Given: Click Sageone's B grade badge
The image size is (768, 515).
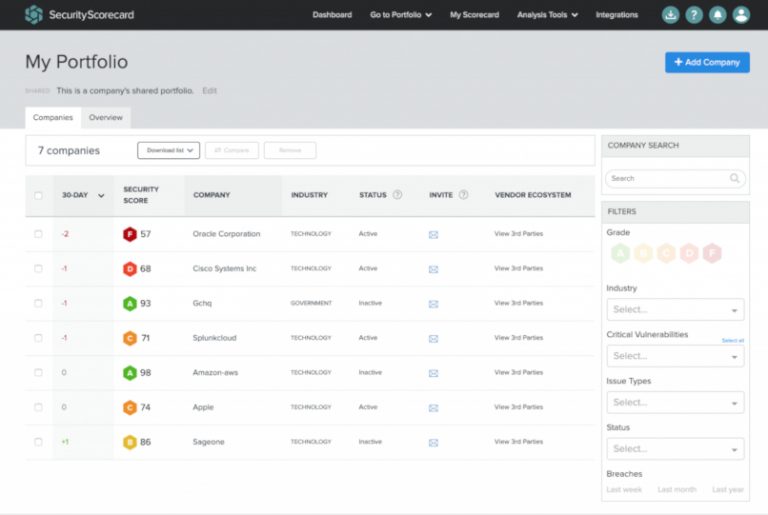Looking at the screenshot, I should click(x=130, y=442).
